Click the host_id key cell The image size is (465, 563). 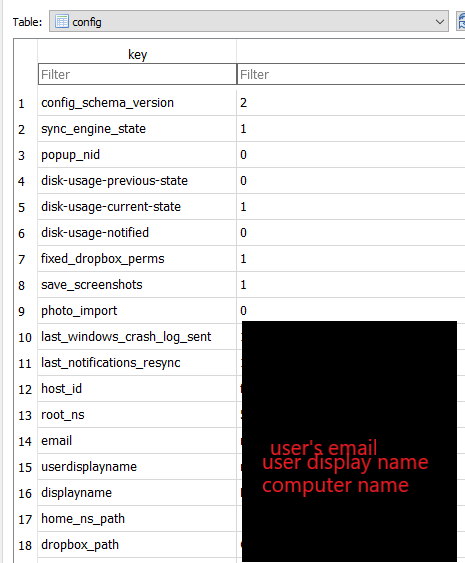[x=137, y=389]
